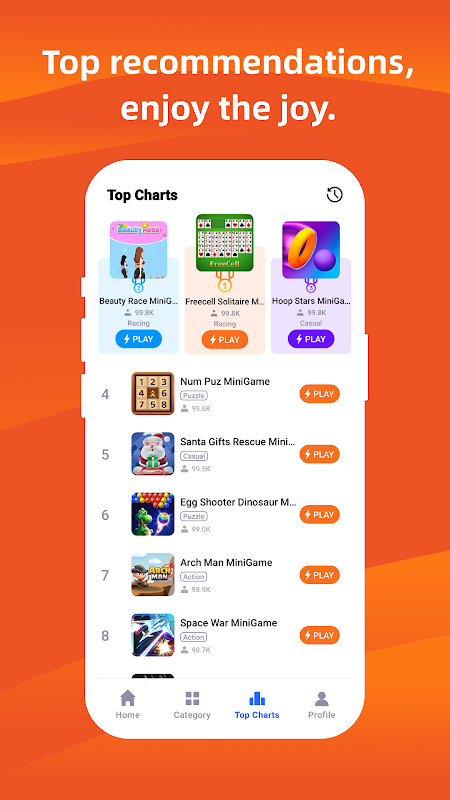Play the Space War MiniGame
The width and height of the screenshot is (450, 800).
click(x=319, y=635)
